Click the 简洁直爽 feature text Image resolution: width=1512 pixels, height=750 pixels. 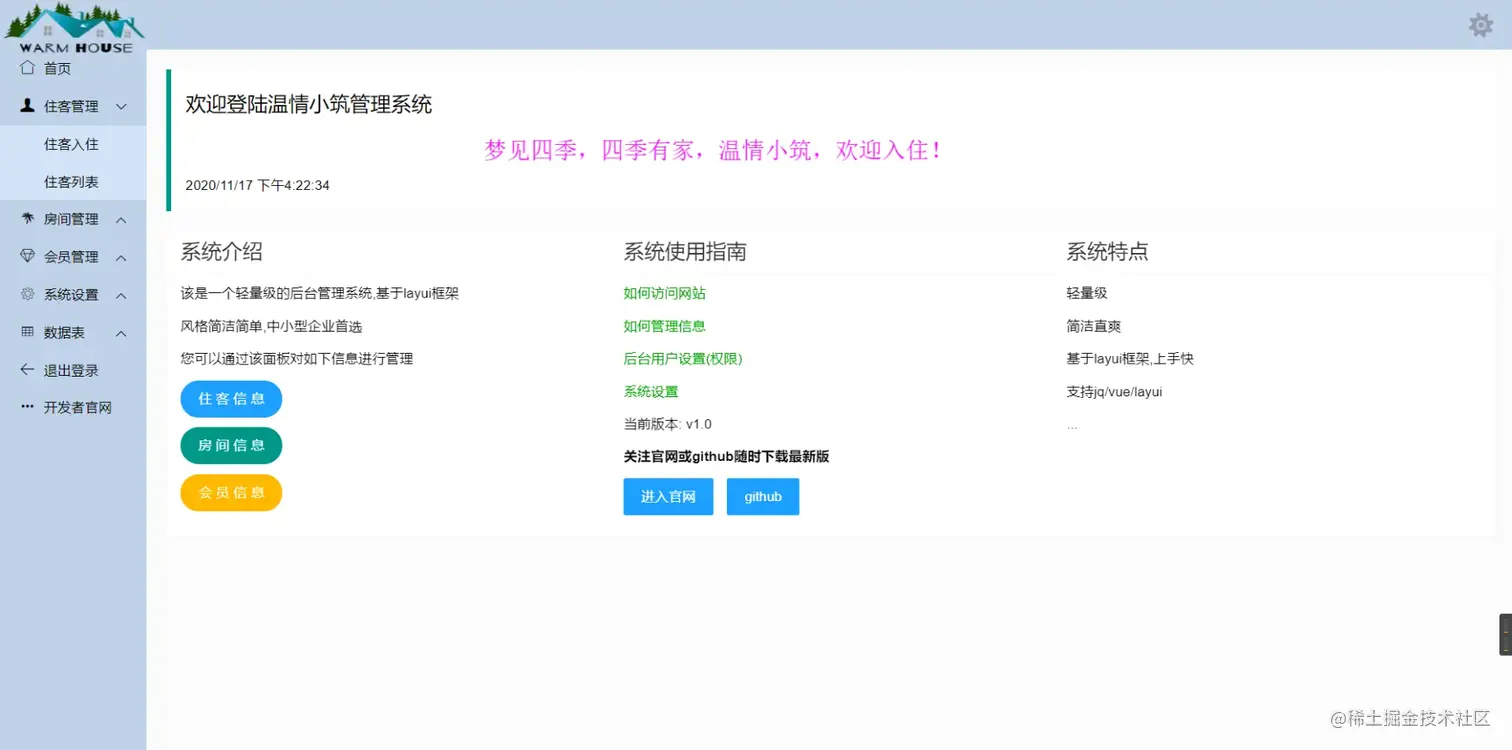1094,326
